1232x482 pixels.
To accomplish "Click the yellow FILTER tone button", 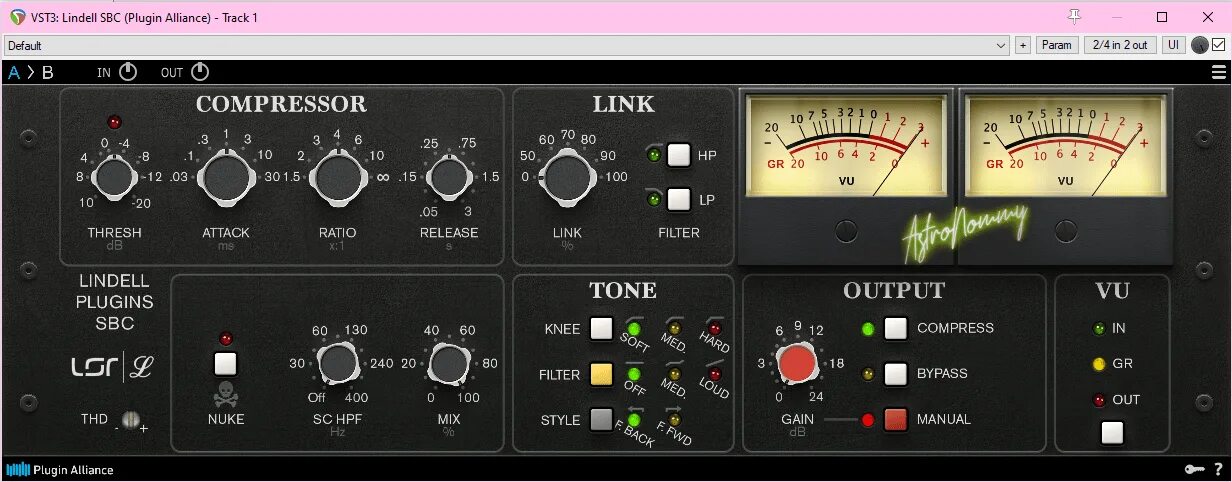I will pyautogui.click(x=601, y=374).
